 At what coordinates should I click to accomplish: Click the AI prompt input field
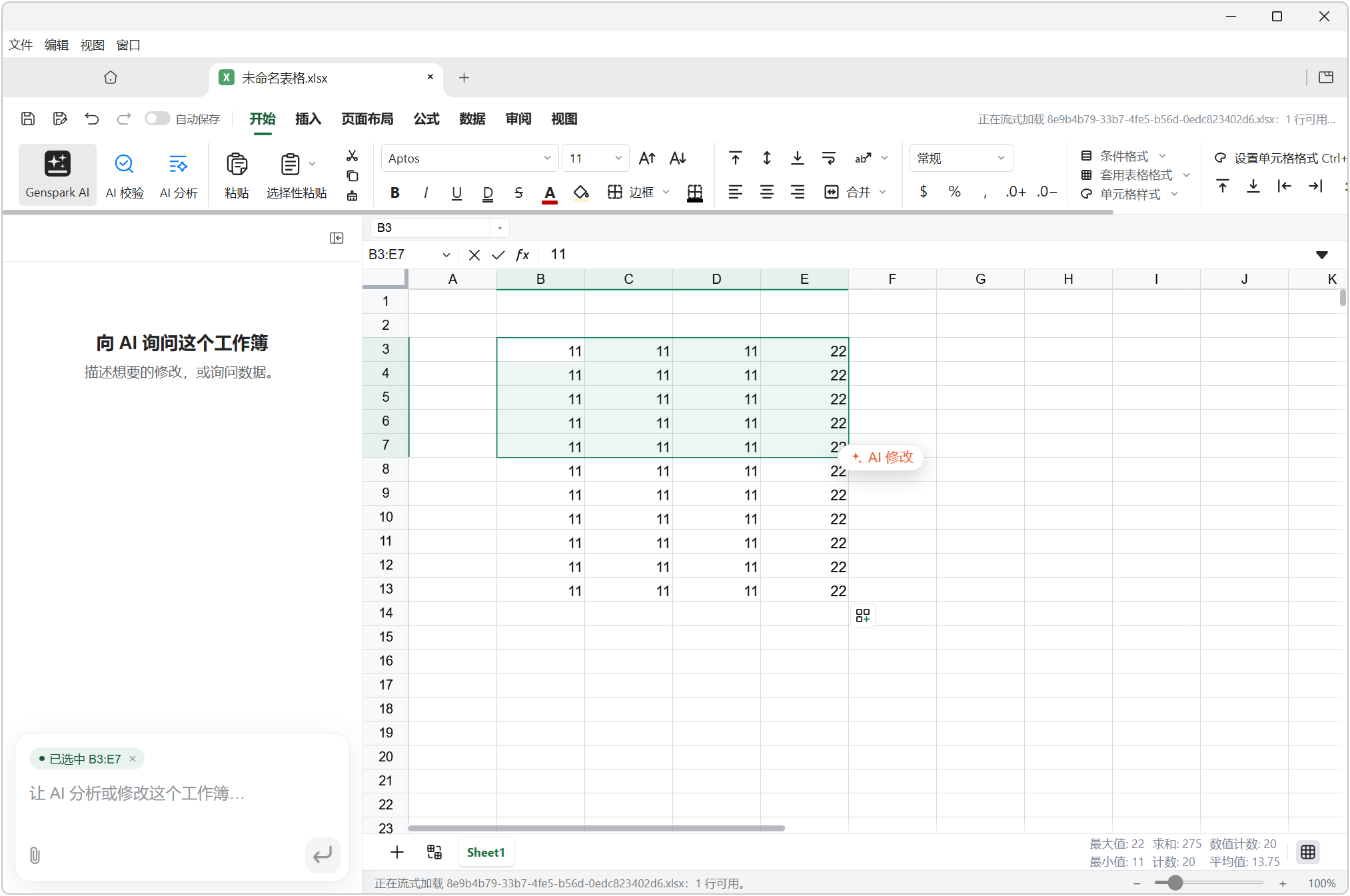click(x=181, y=793)
